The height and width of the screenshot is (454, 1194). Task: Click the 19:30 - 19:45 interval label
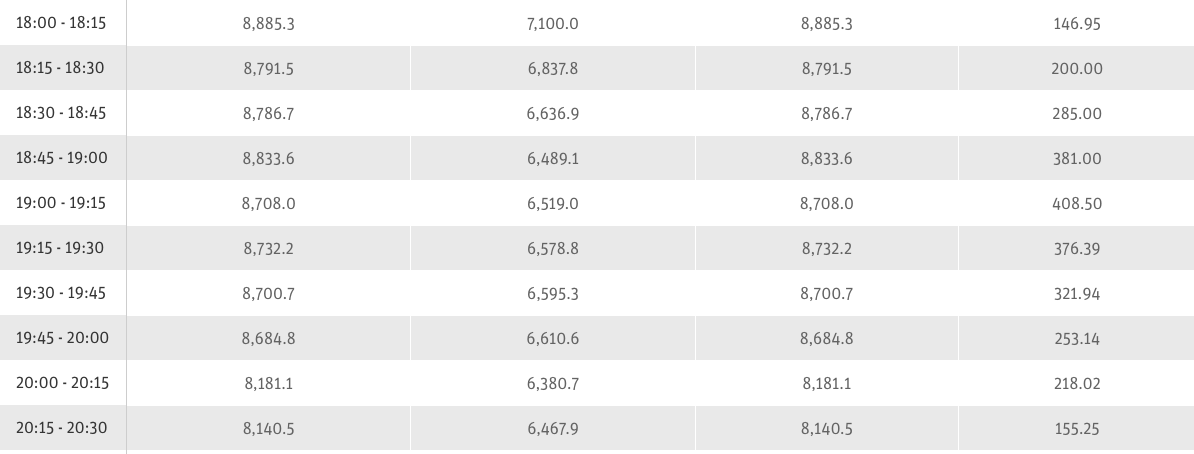(x=61, y=293)
